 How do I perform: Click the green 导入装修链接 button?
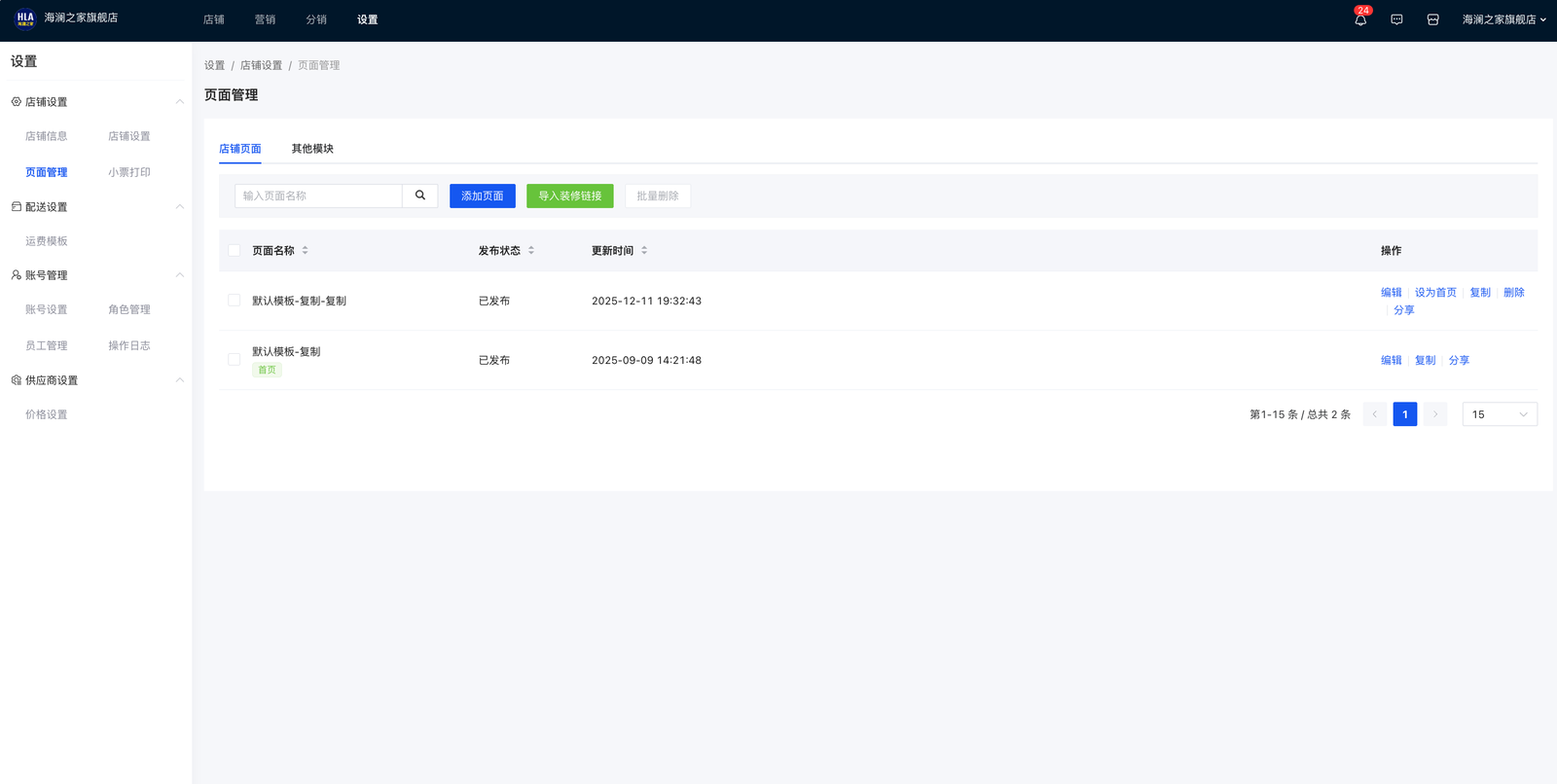coord(569,196)
